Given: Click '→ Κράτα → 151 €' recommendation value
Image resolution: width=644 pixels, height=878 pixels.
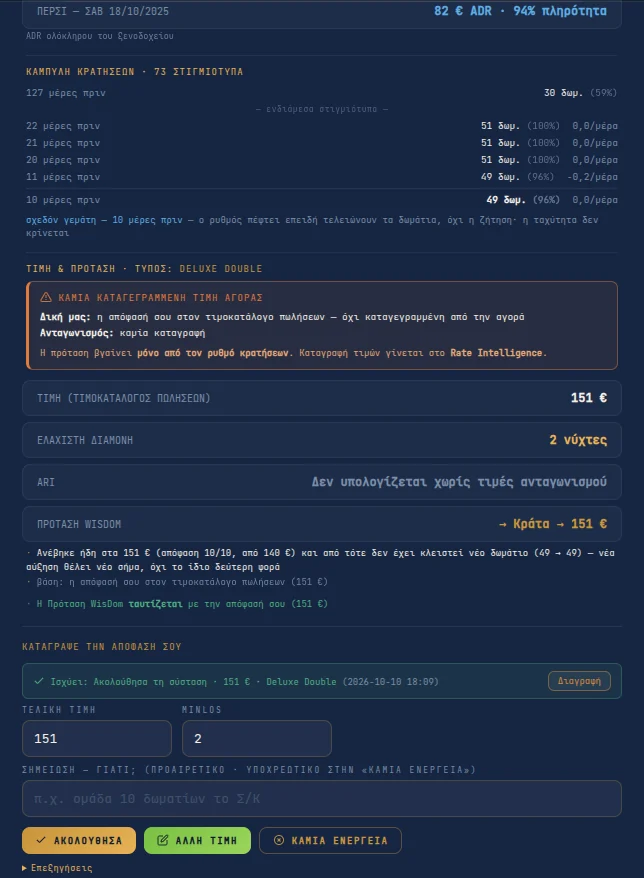Looking at the screenshot, I should tap(553, 524).
